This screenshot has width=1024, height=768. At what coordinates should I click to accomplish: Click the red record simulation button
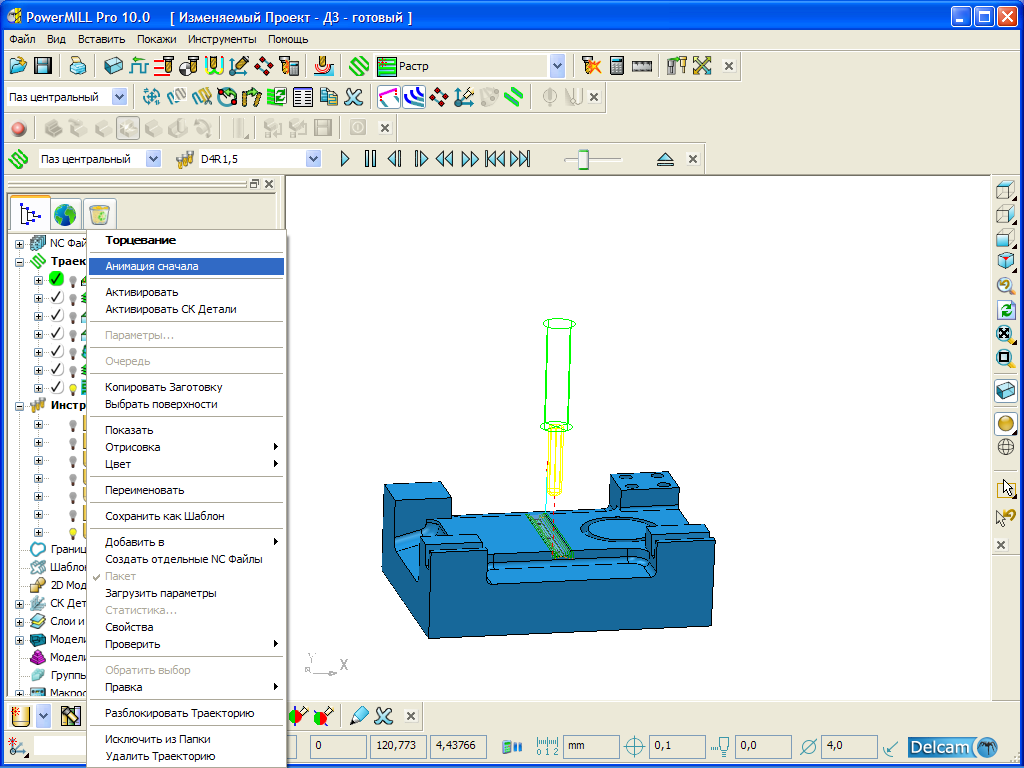click(x=19, y=128)
